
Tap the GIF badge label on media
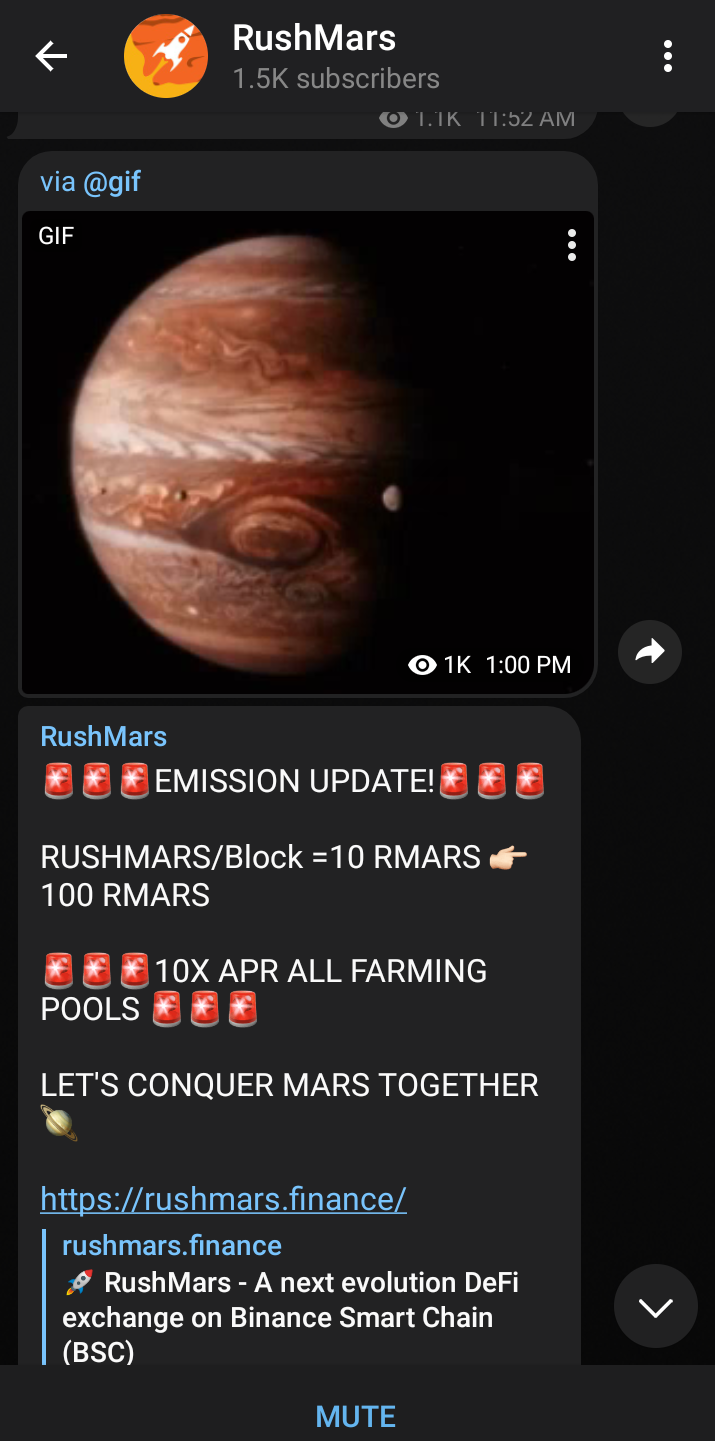click(x=56, y=236)
